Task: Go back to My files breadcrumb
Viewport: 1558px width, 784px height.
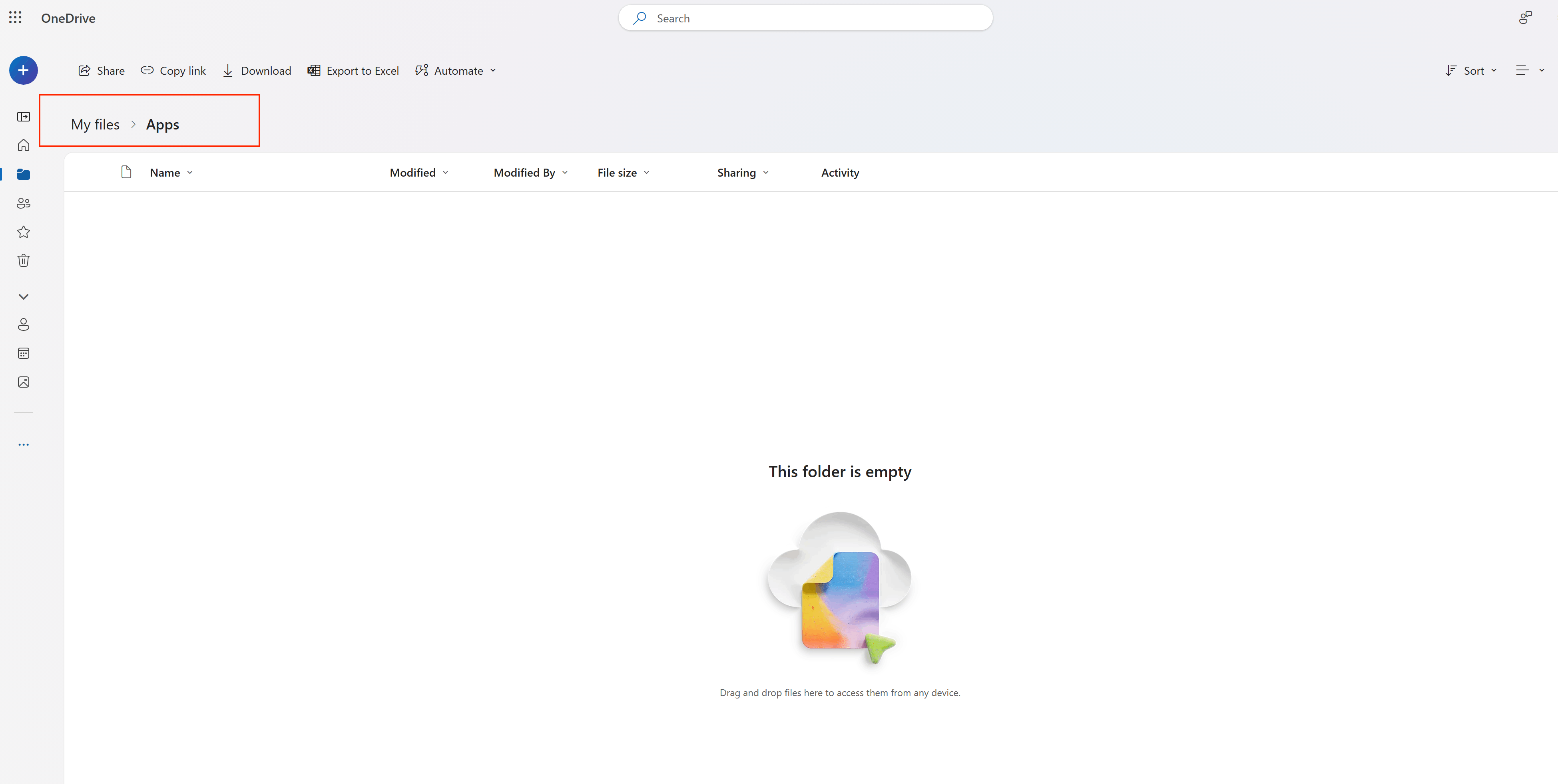Action: (x=95, y=125)
